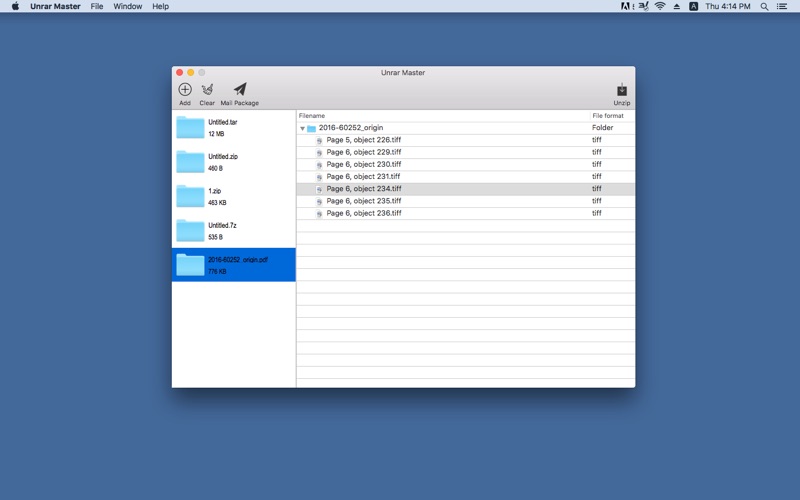
Task: Select the Untitled.zip folder icon
Action: [190, 162]
